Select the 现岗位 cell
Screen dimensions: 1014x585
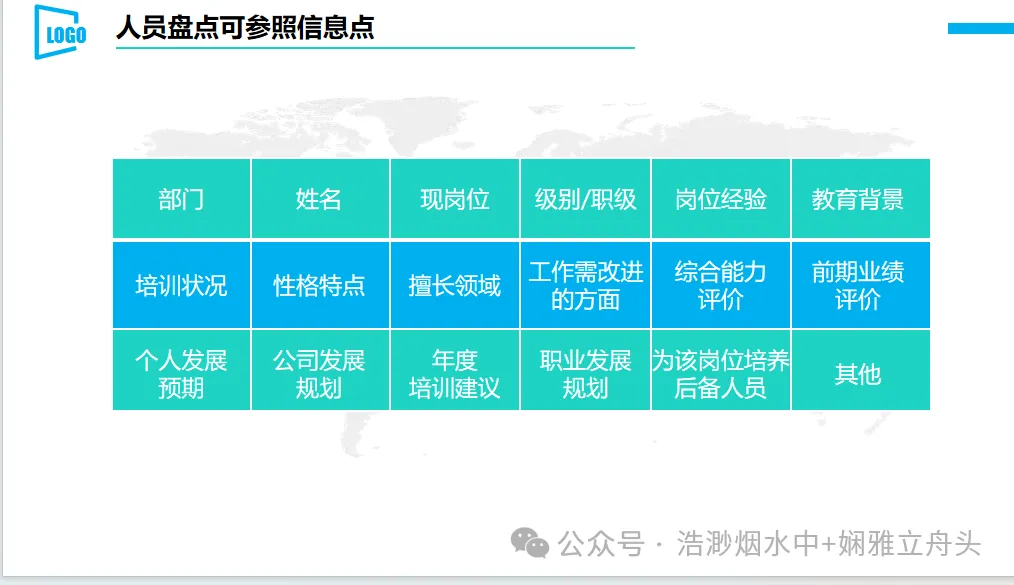tap(455, 198)
